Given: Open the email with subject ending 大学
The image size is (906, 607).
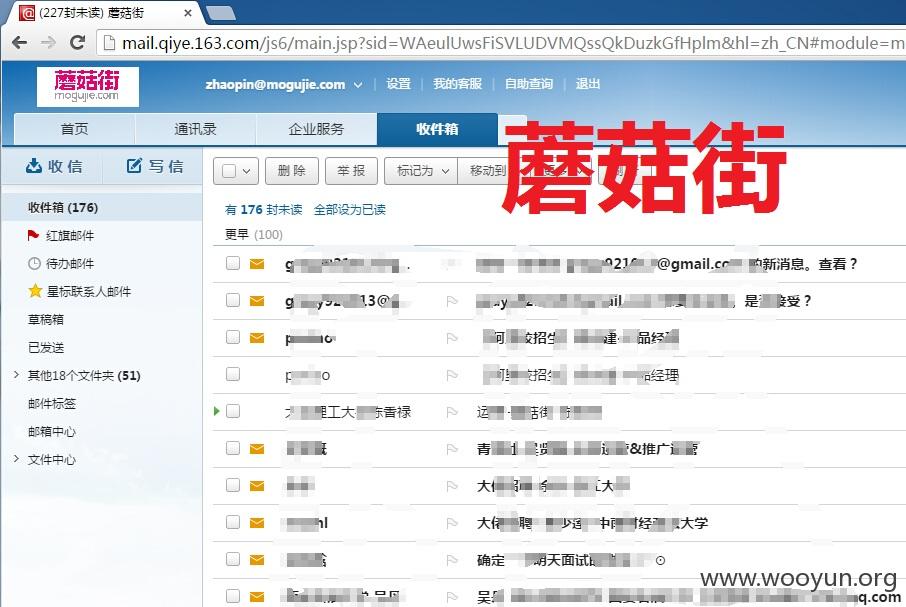Looking at the screenshot, I should click(592, 523).
